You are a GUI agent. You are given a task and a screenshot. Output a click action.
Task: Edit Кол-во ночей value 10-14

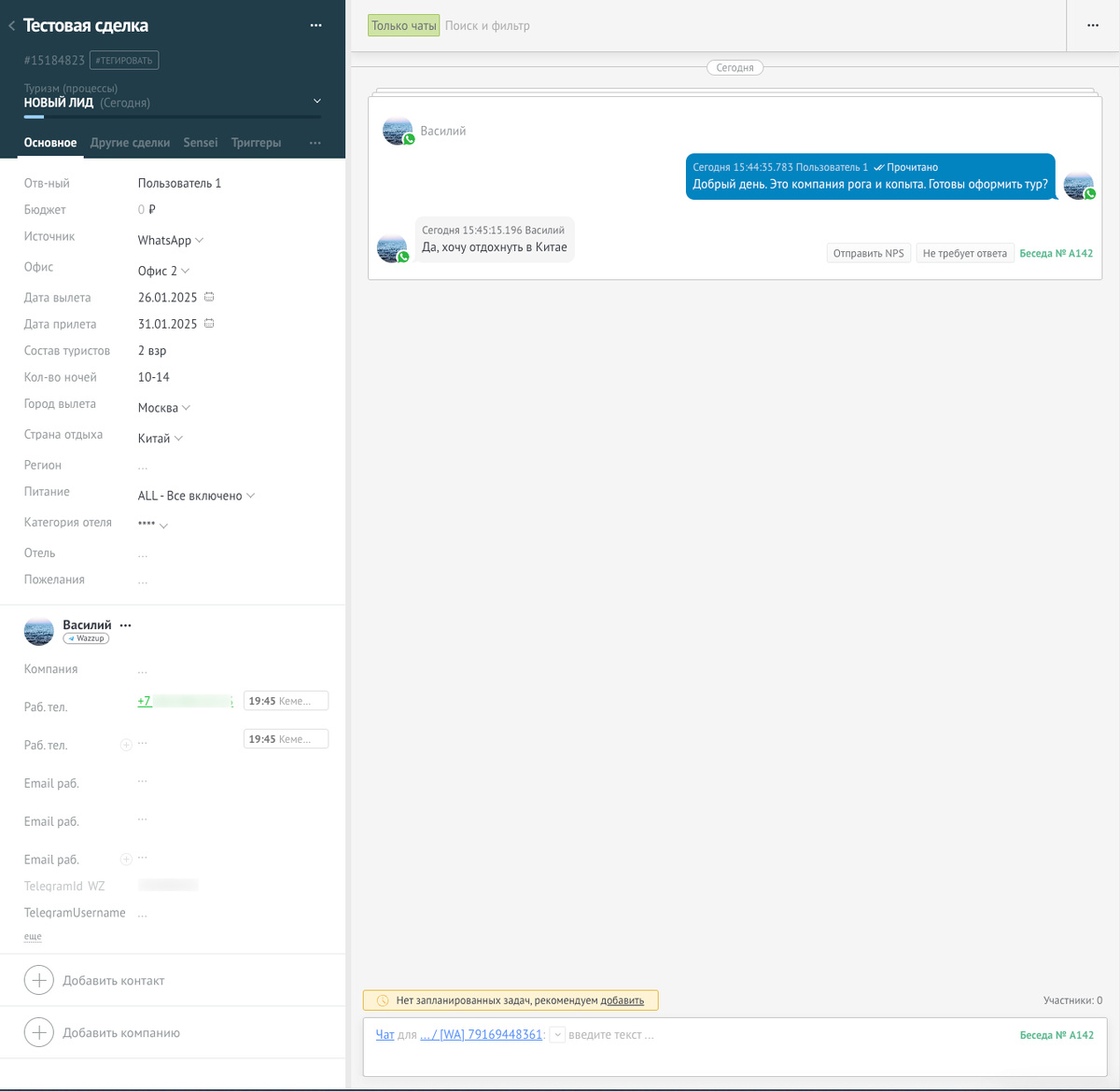[x=154, y=377]
